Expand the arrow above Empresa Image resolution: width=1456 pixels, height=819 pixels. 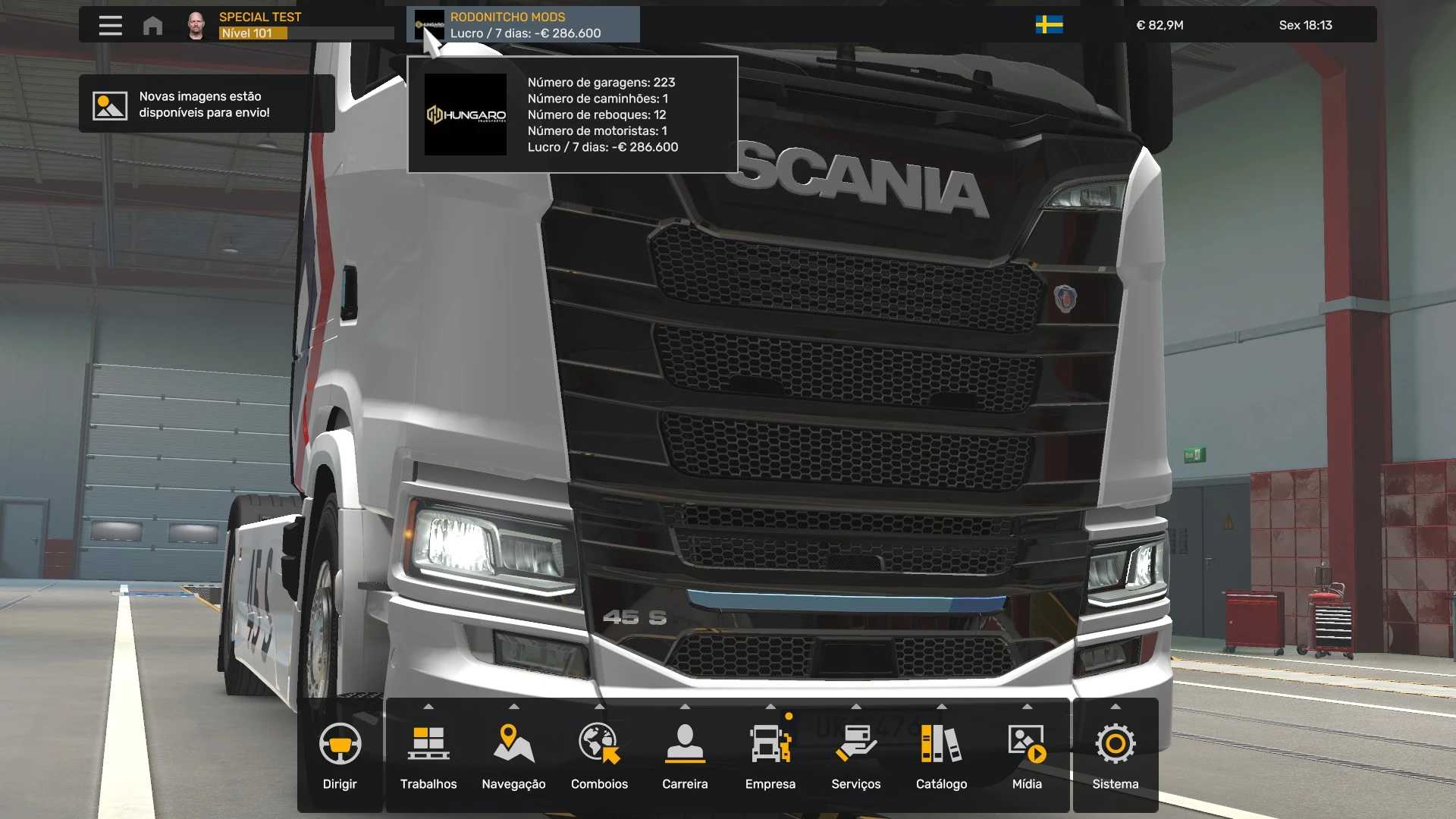(770, 707)
